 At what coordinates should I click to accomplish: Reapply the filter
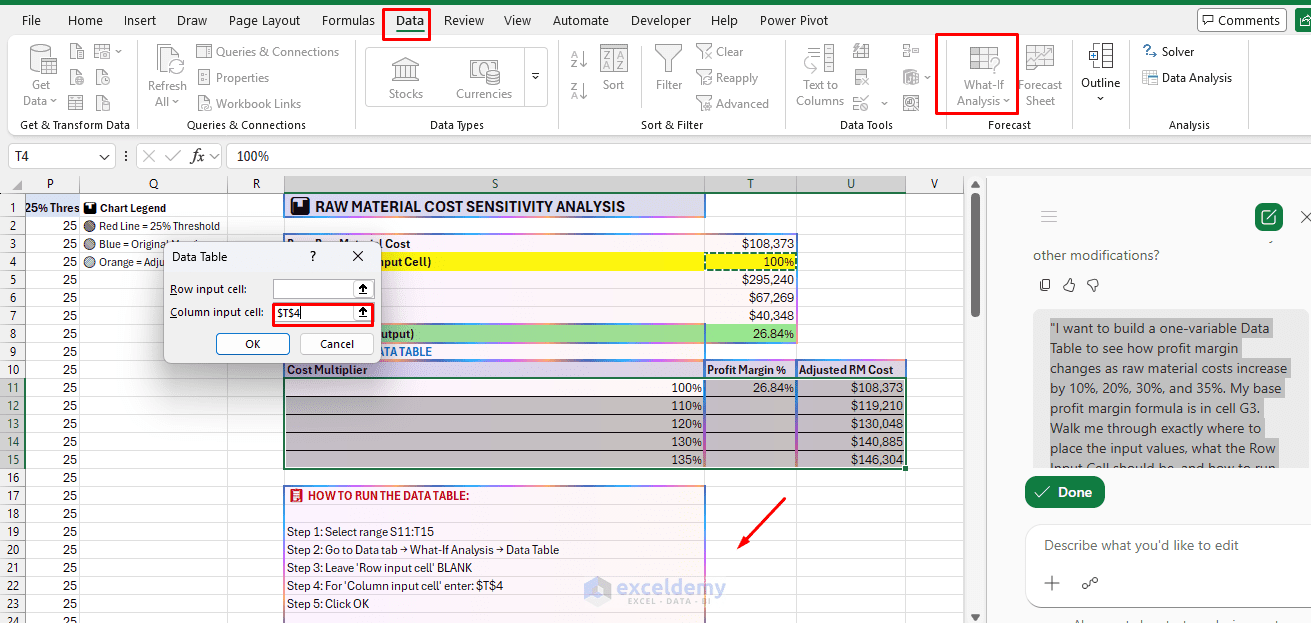click(x=728, y=78)
